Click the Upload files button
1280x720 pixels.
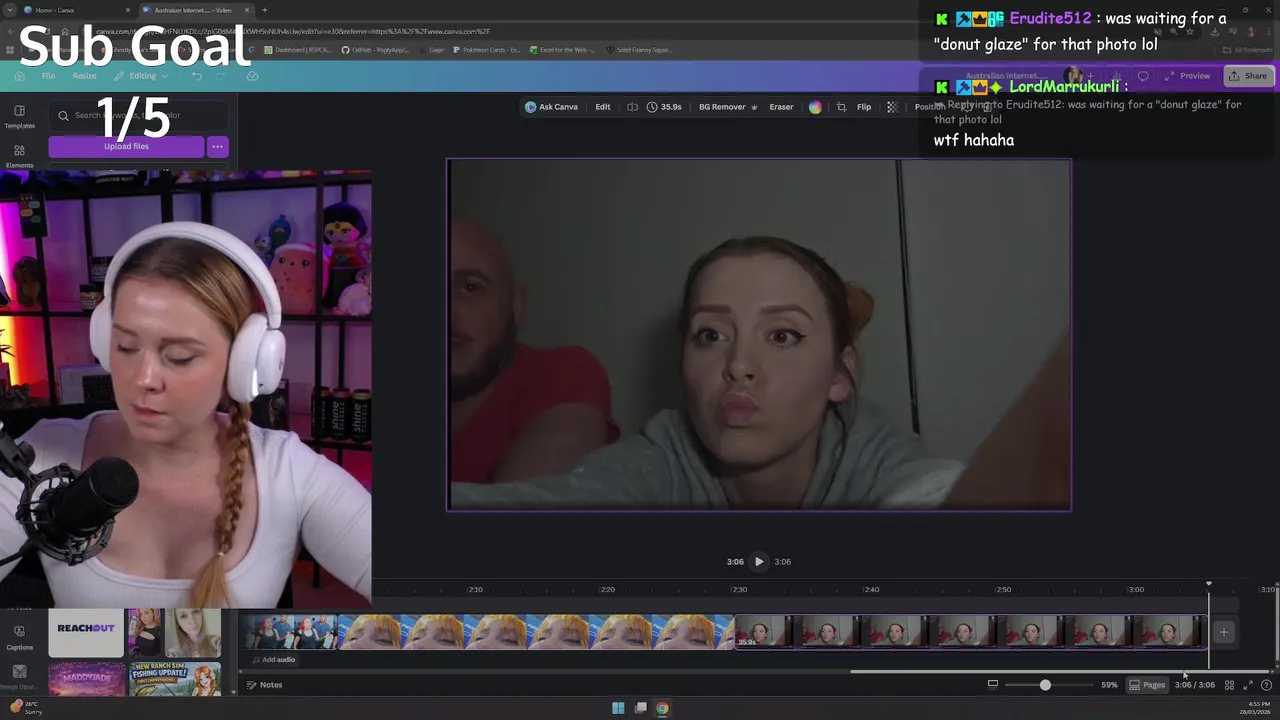pyautogui.click(x=126, y=147)
